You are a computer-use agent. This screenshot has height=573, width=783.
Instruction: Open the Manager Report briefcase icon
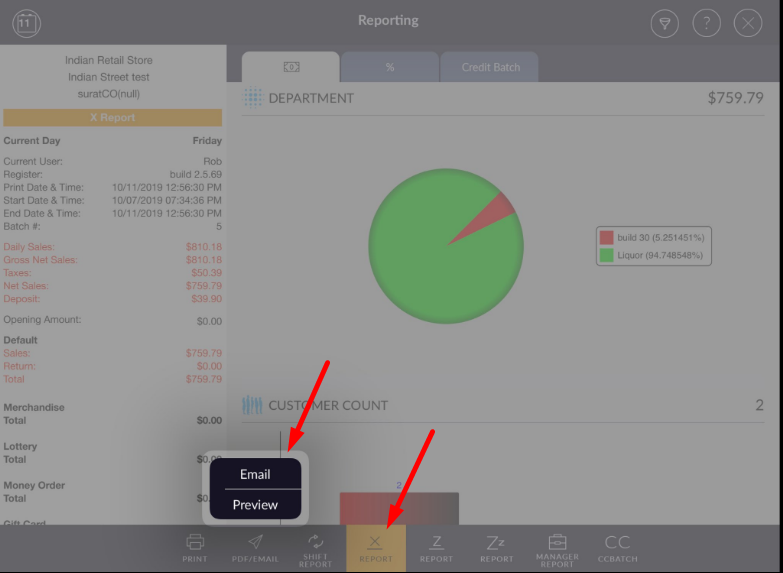pyautogui.click(x=557, y=547)
